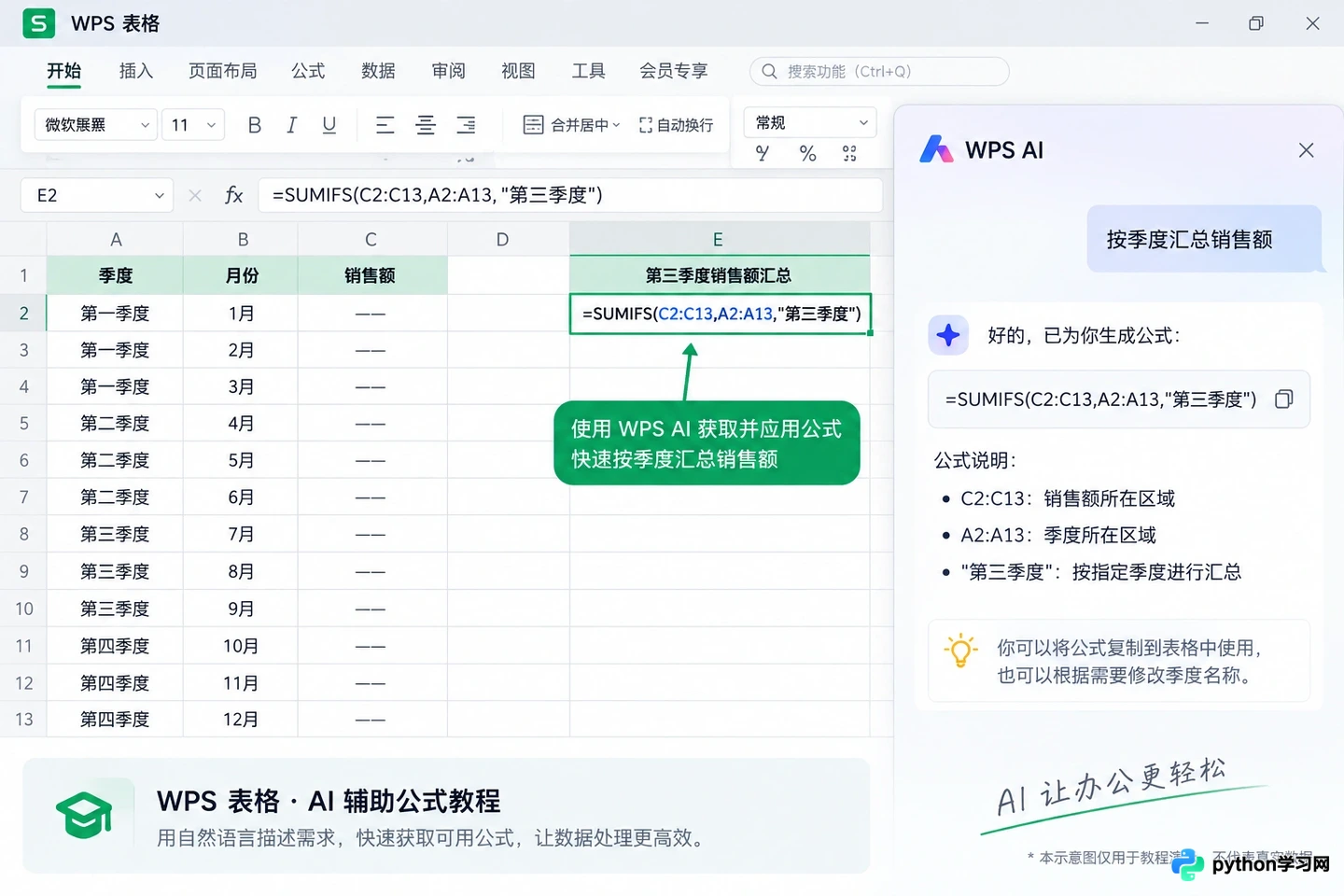This screenshot has height=896, width=1344.
Task: Align cell text to the right
Action: tap(466, 125)
